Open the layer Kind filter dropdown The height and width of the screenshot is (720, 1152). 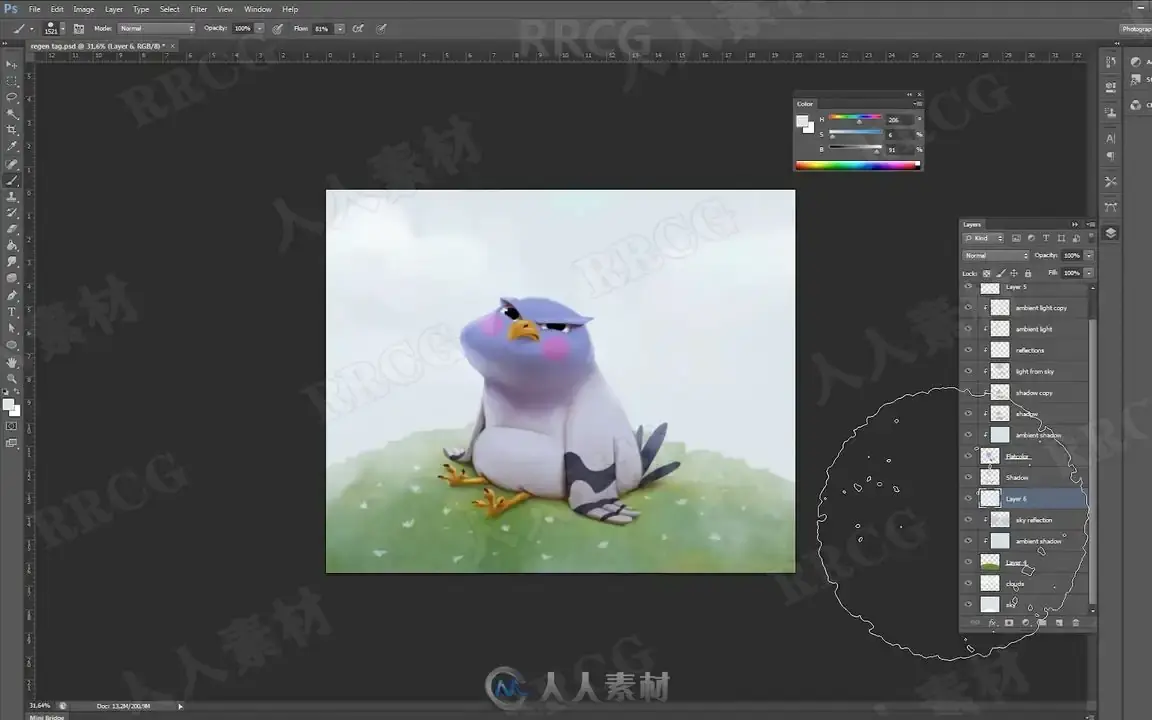click(x=984, y=238)
